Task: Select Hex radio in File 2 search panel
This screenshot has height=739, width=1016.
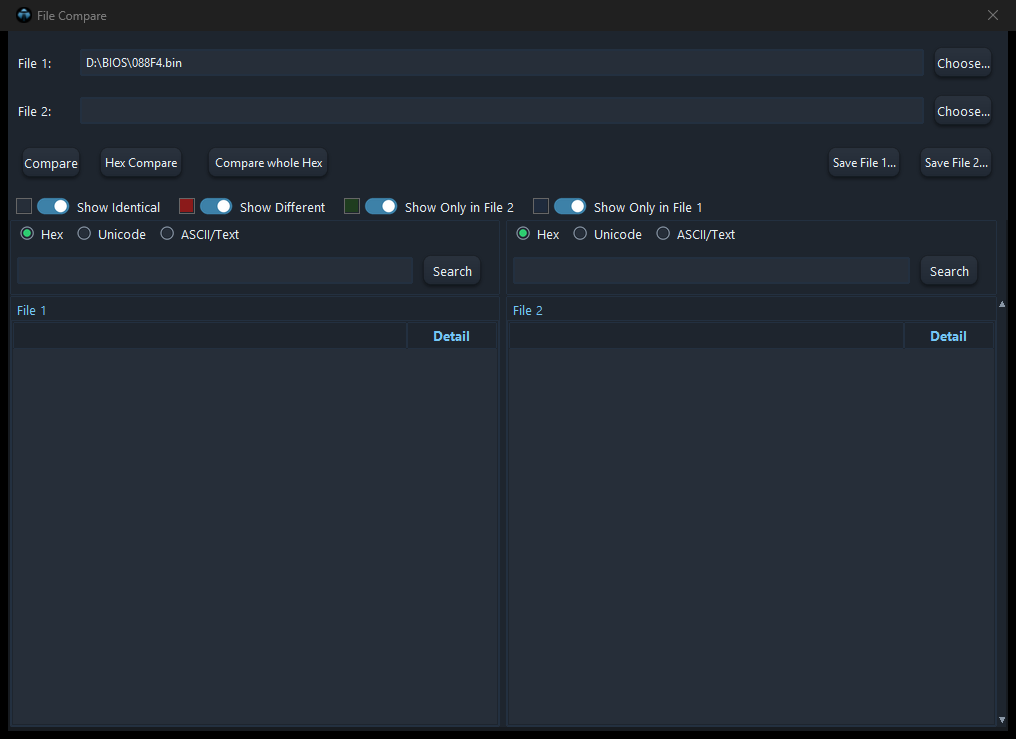Action: point(523,234)
